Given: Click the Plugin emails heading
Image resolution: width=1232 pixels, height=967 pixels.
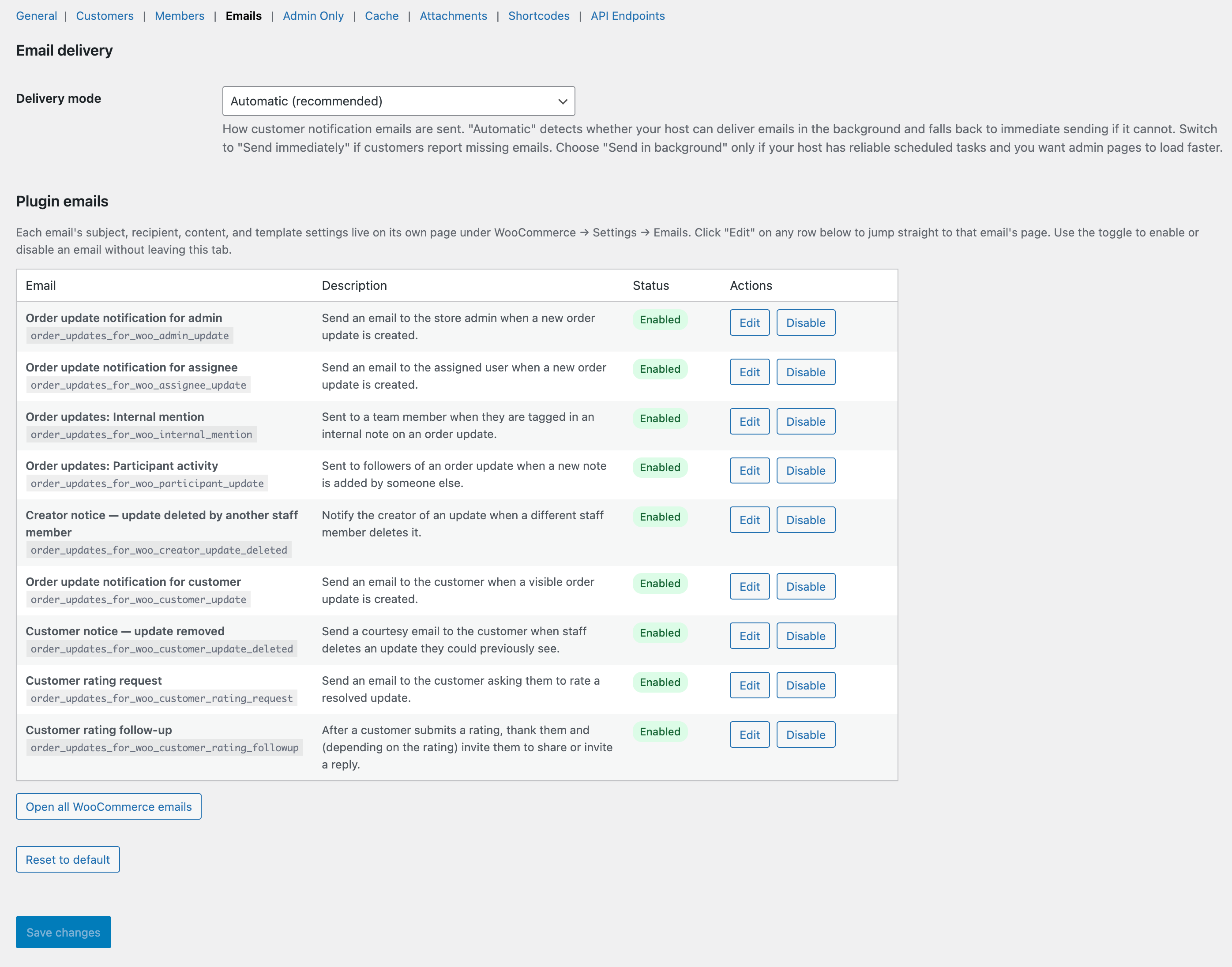Looking at the screenshot, I should click(62, 201).
